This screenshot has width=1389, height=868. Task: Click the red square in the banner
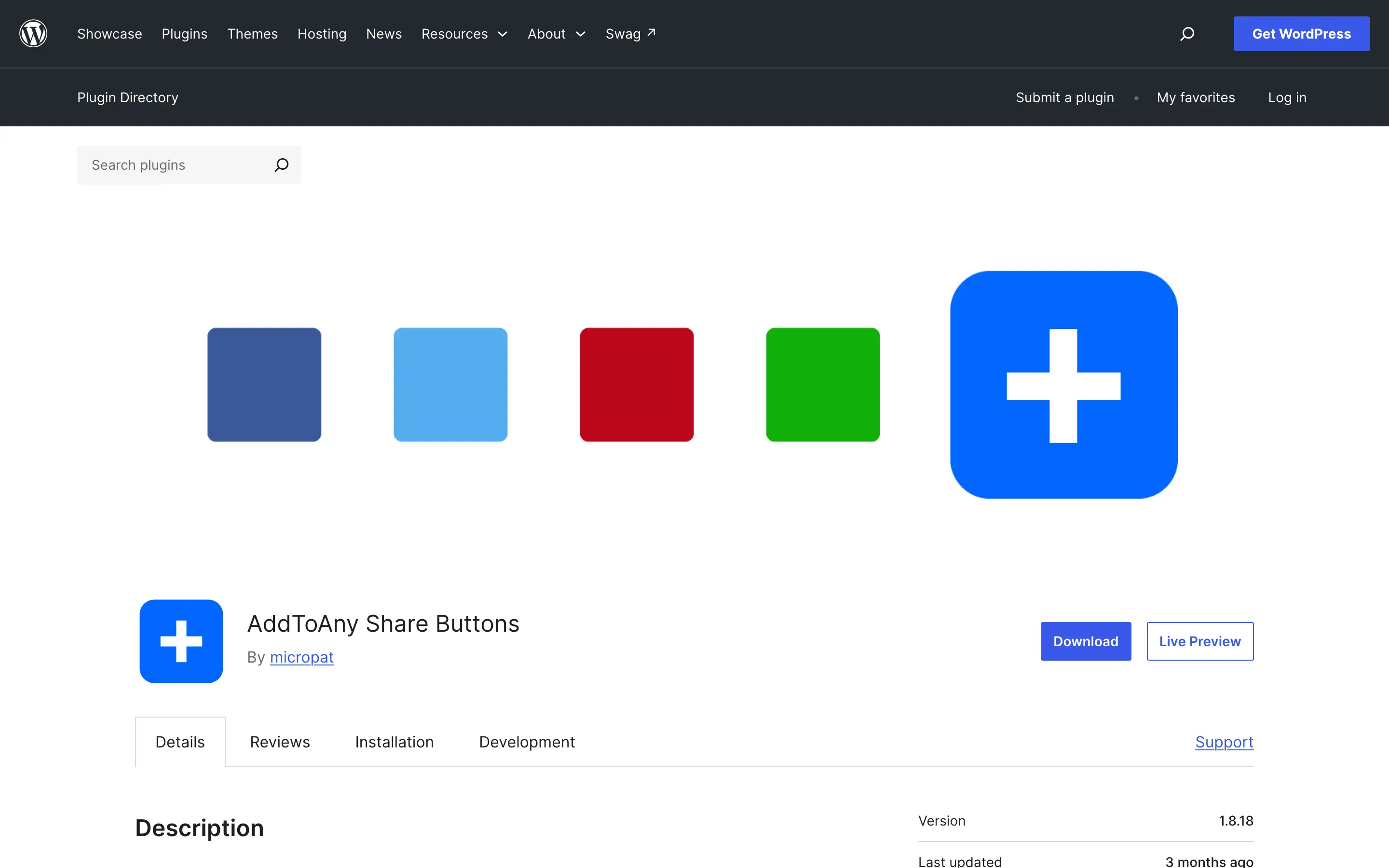pos(637,385)
